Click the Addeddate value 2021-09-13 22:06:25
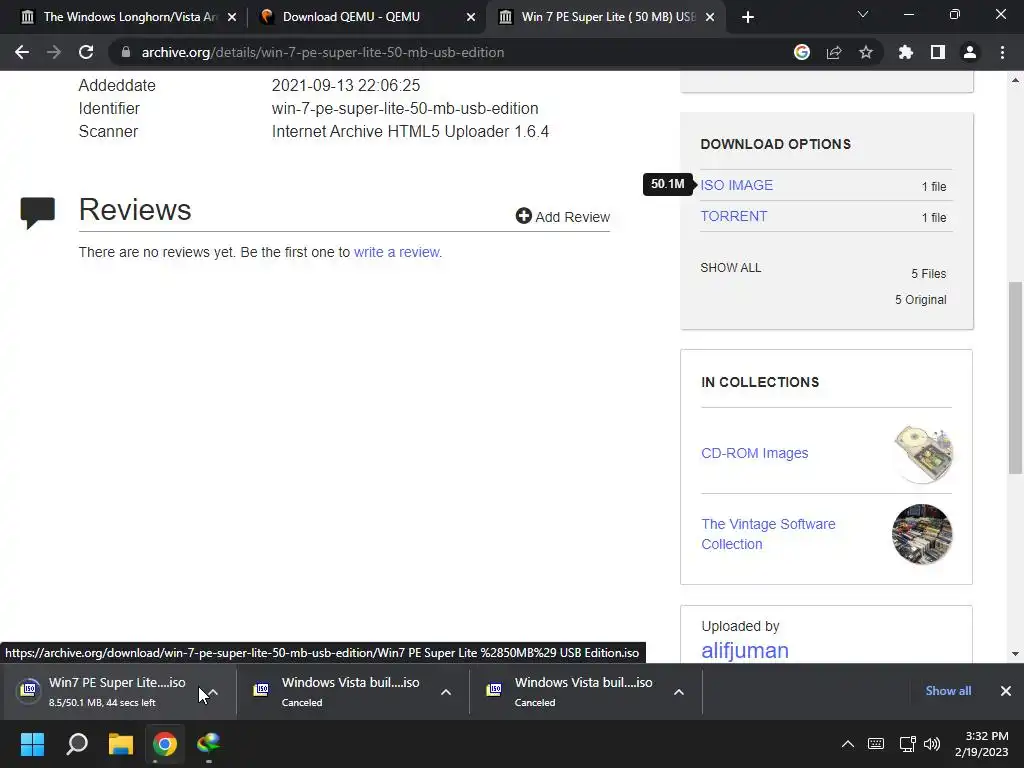 pos(346,86)
